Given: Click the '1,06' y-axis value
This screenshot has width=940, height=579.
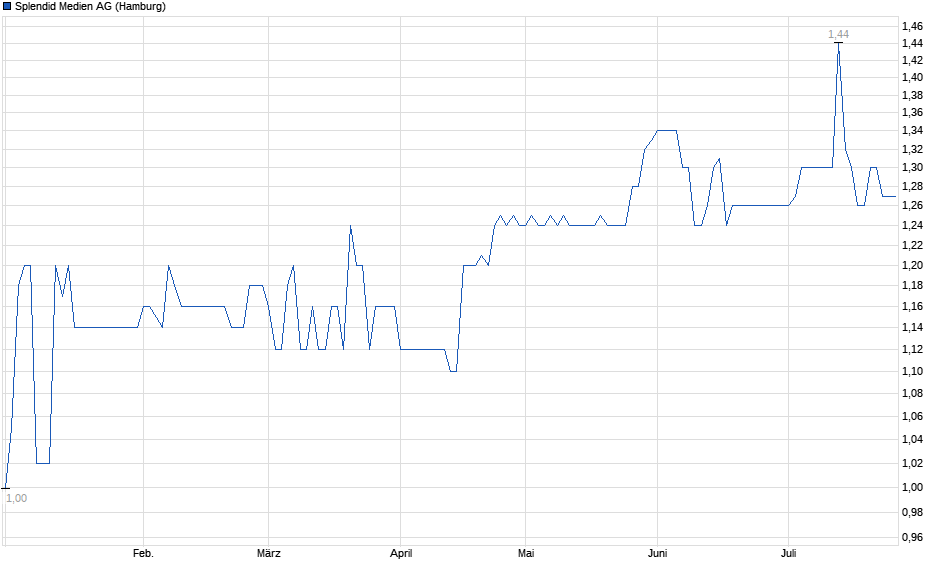Looking at the screenshot, I should click(x=912, y=417).
